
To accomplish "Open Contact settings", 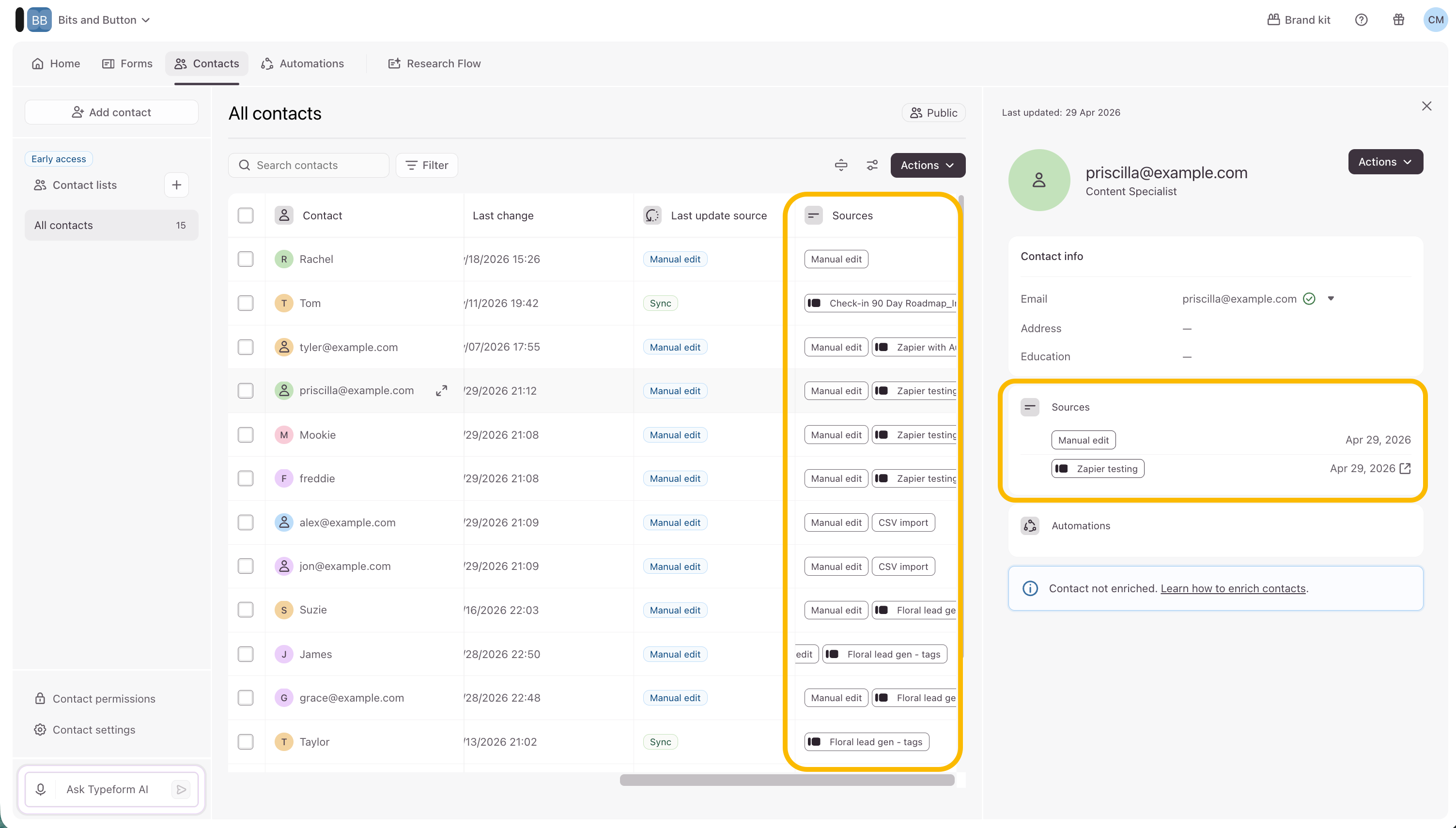I will [x=85, y=730].
